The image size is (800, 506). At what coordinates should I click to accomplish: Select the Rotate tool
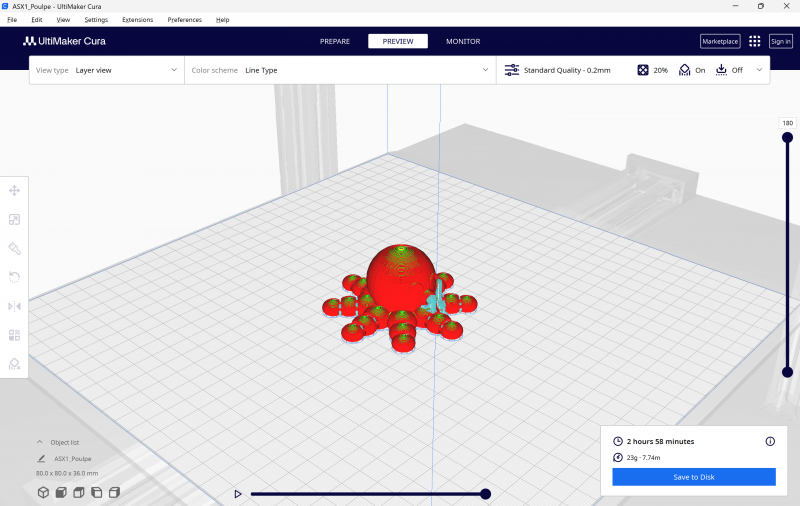14,277
